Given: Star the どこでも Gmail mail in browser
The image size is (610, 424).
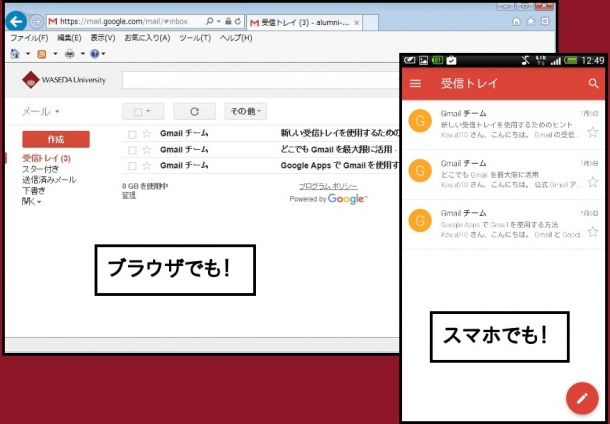Looking at the screenshot, I should pyautogui.click(x=147, y=150).
